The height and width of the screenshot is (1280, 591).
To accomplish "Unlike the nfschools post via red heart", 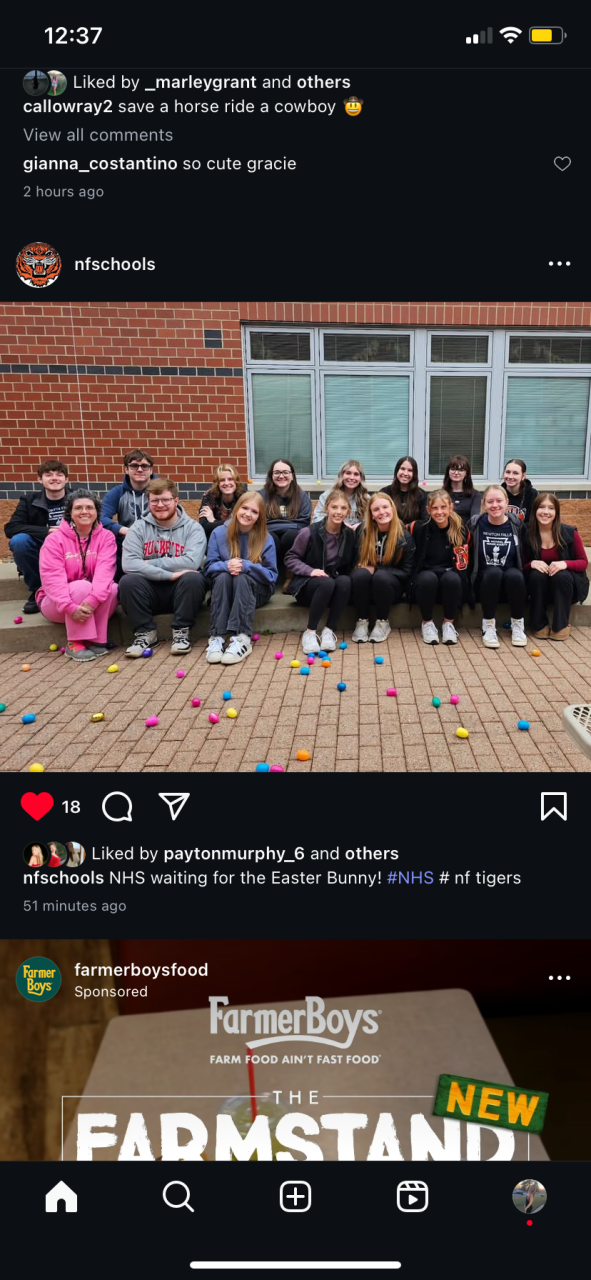I will pyautogui.click(x=37, y=806).
